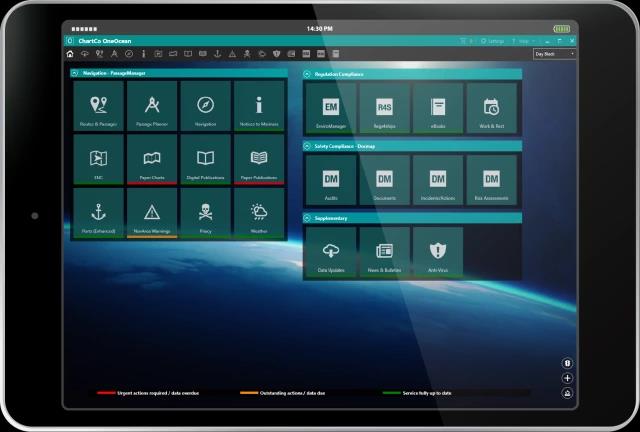Open the Routes & Passages tile
The width and height of the screenshot is (640, 432).
98,106
